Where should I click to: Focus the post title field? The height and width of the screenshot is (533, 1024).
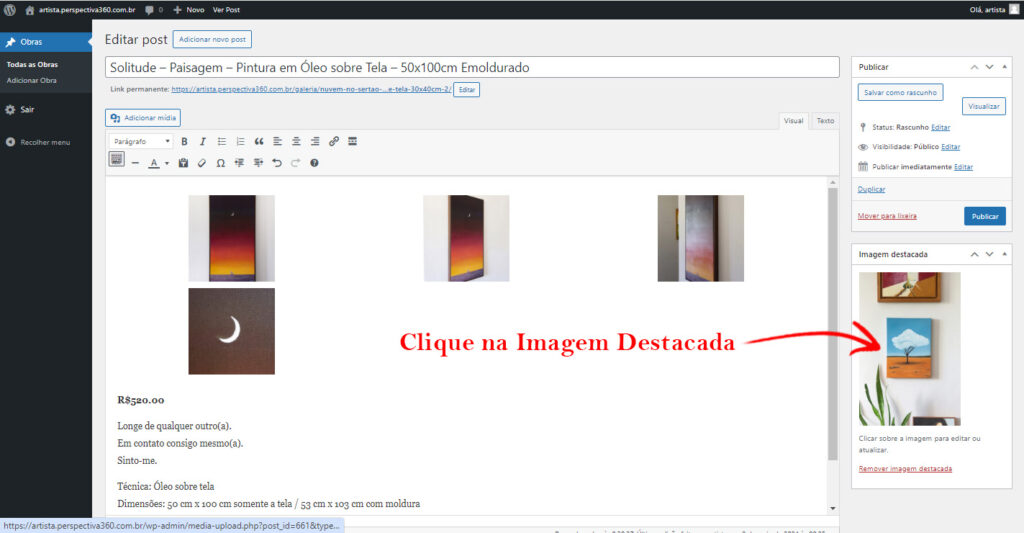472,67
